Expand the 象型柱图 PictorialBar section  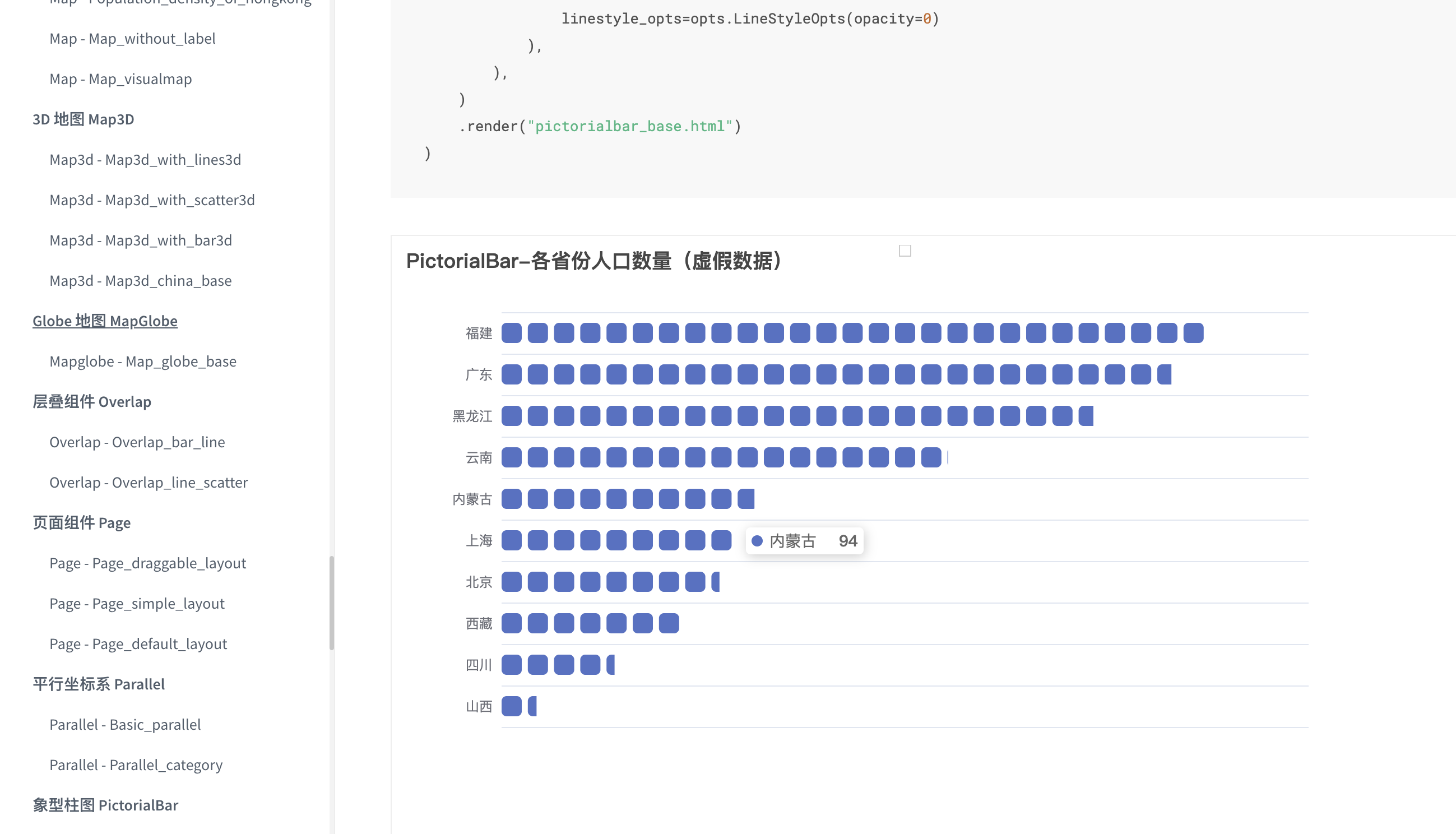pyautogui.click(x=105, y=805)
